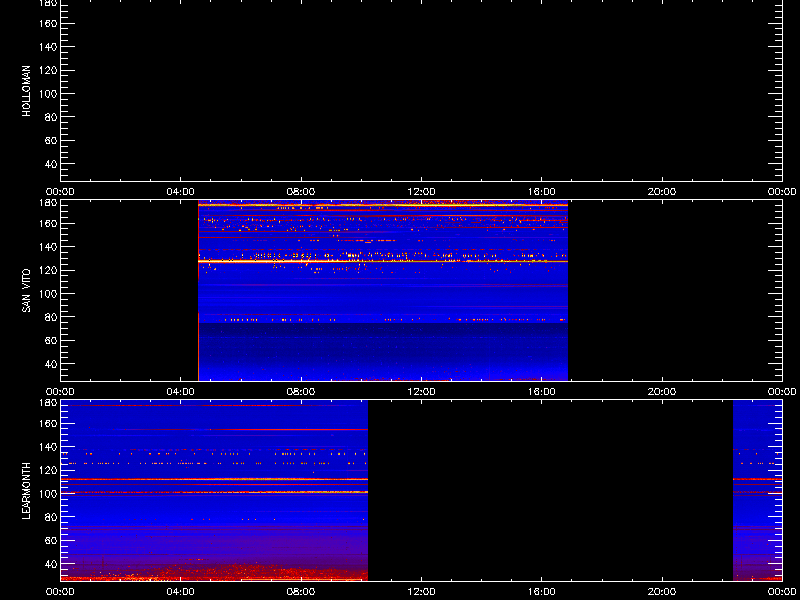The image size is (800, 600).
Task: Select the 60 tick label on HOLLOMAN axis
Action: (51, 140)
